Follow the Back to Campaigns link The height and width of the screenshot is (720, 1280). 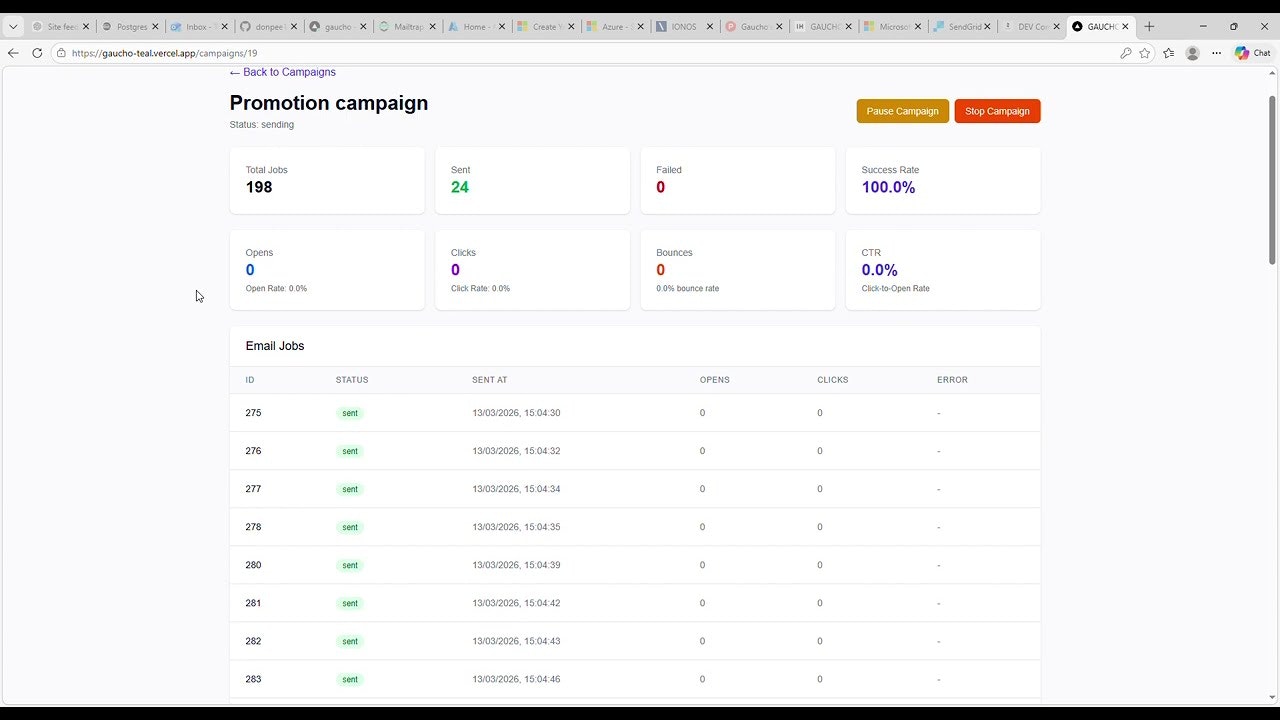pyautogui.click(x=282, y=72)
